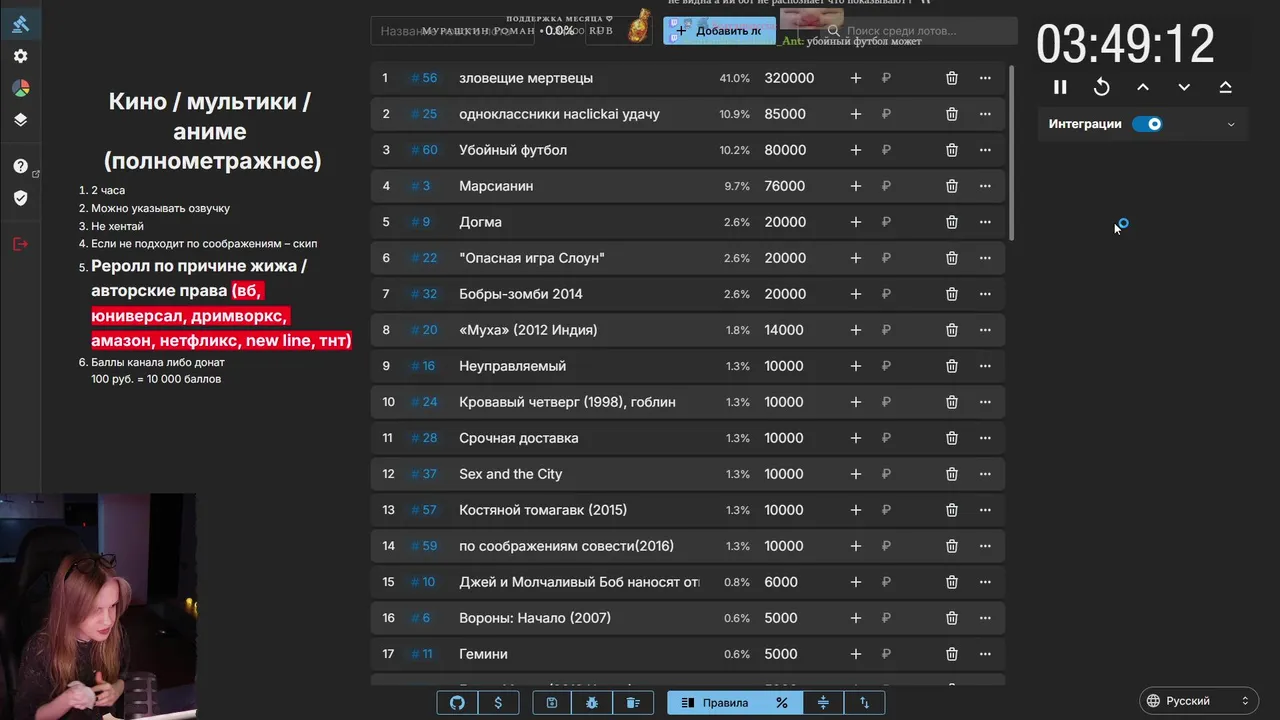Expand the Интеграции section chevron
1280x720 pixels.
pyautogui.click(x=1231, y=124)
